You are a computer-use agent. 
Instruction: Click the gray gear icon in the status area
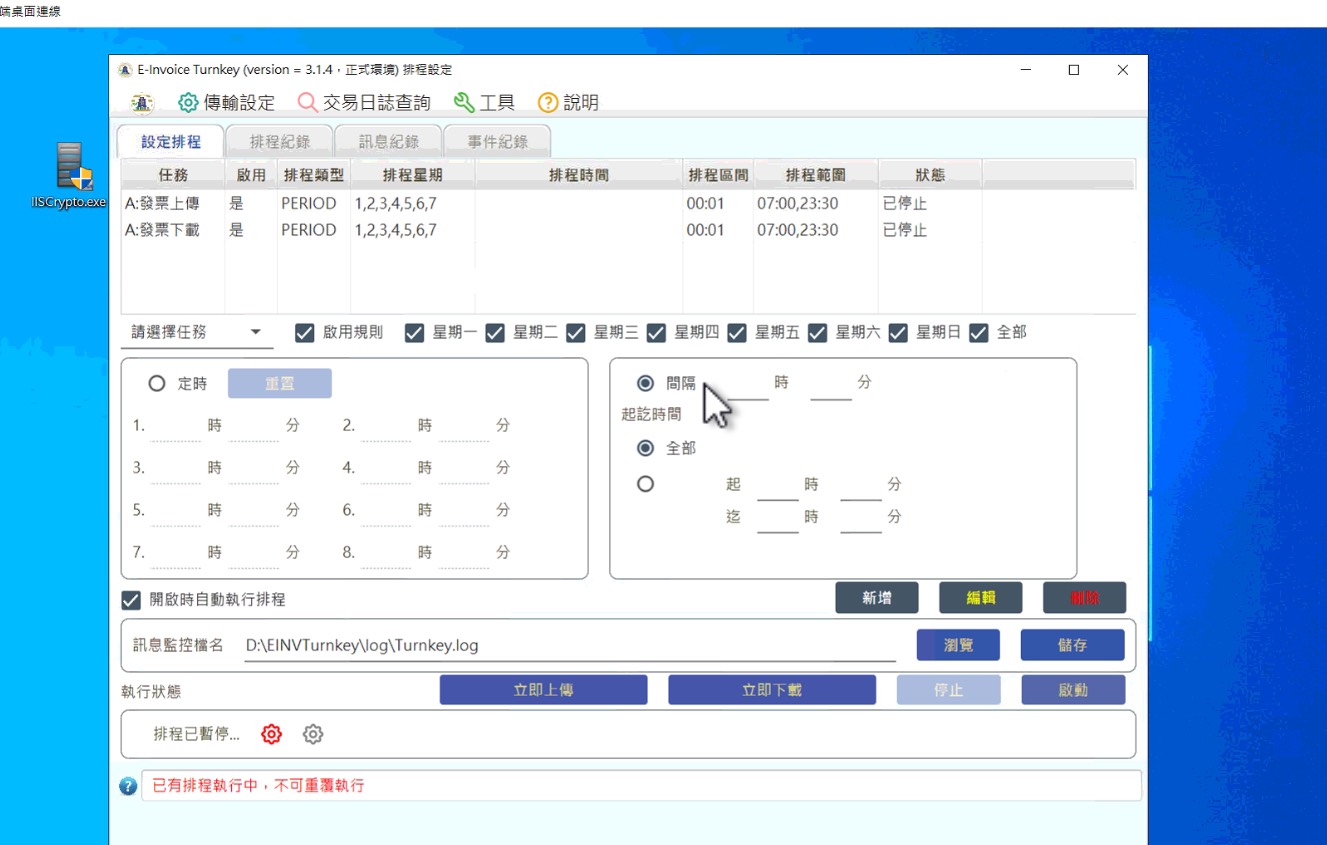313,734
